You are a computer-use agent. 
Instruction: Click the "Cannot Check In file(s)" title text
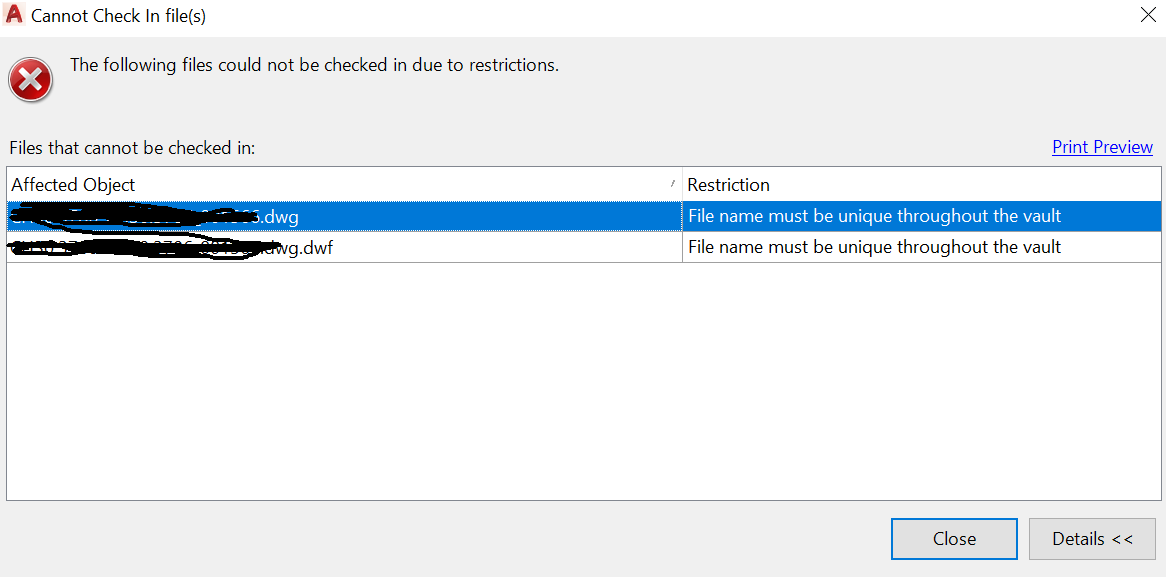coord(118,16)
